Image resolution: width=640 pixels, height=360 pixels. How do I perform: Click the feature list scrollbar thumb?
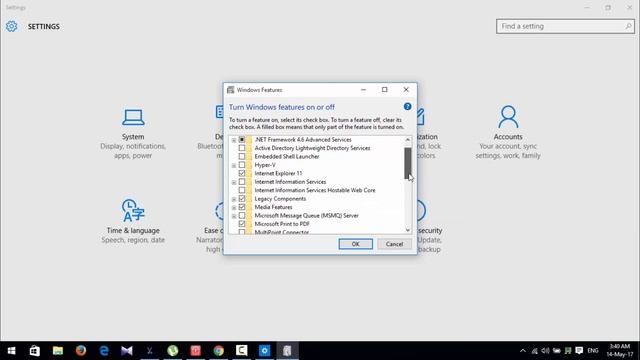408,163
